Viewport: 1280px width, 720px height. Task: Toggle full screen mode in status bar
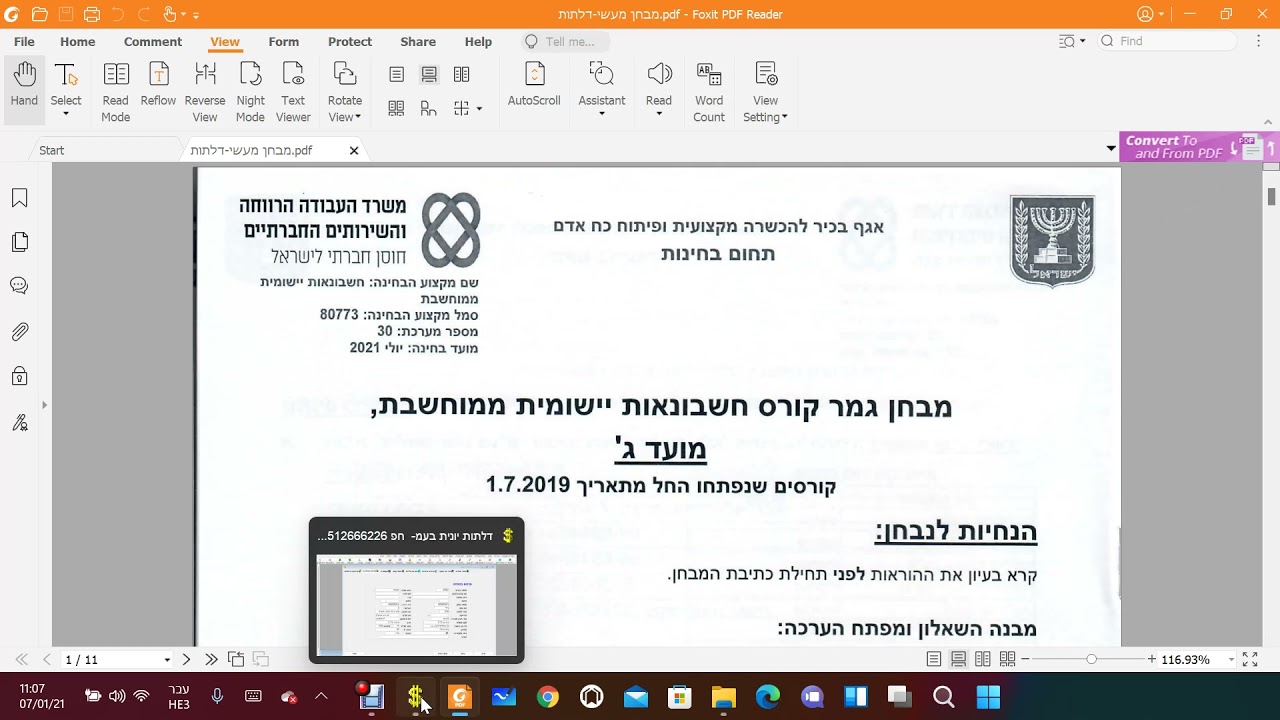point(1250,659)
